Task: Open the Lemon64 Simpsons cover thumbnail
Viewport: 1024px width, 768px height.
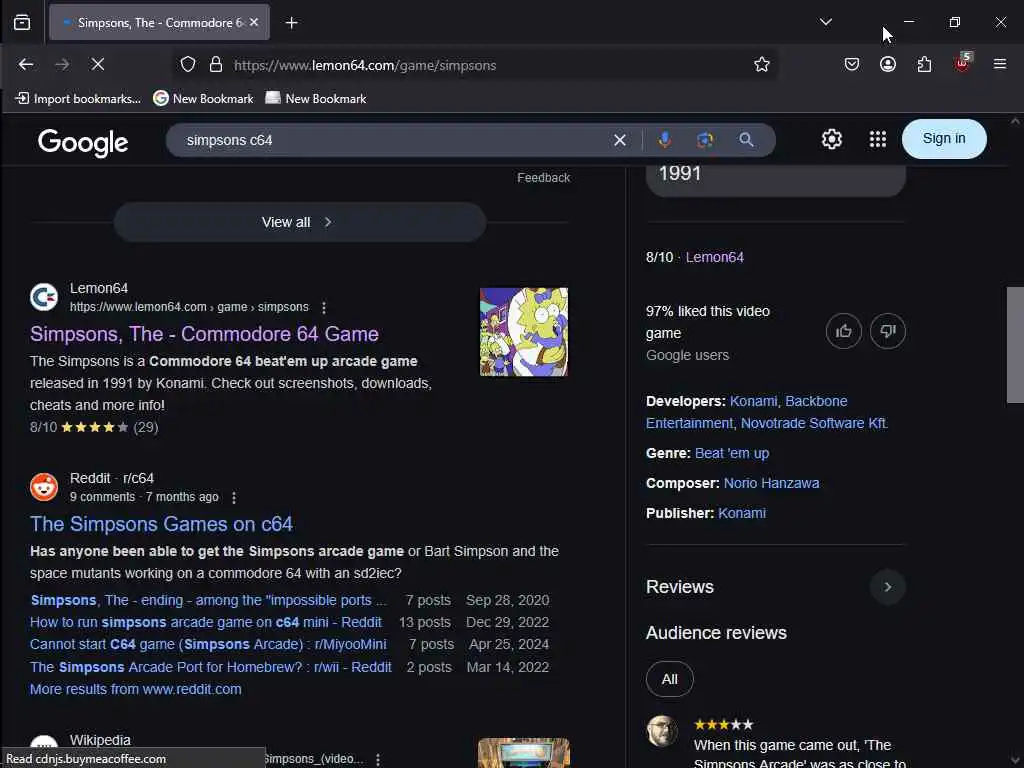Action: click(524, 332)
